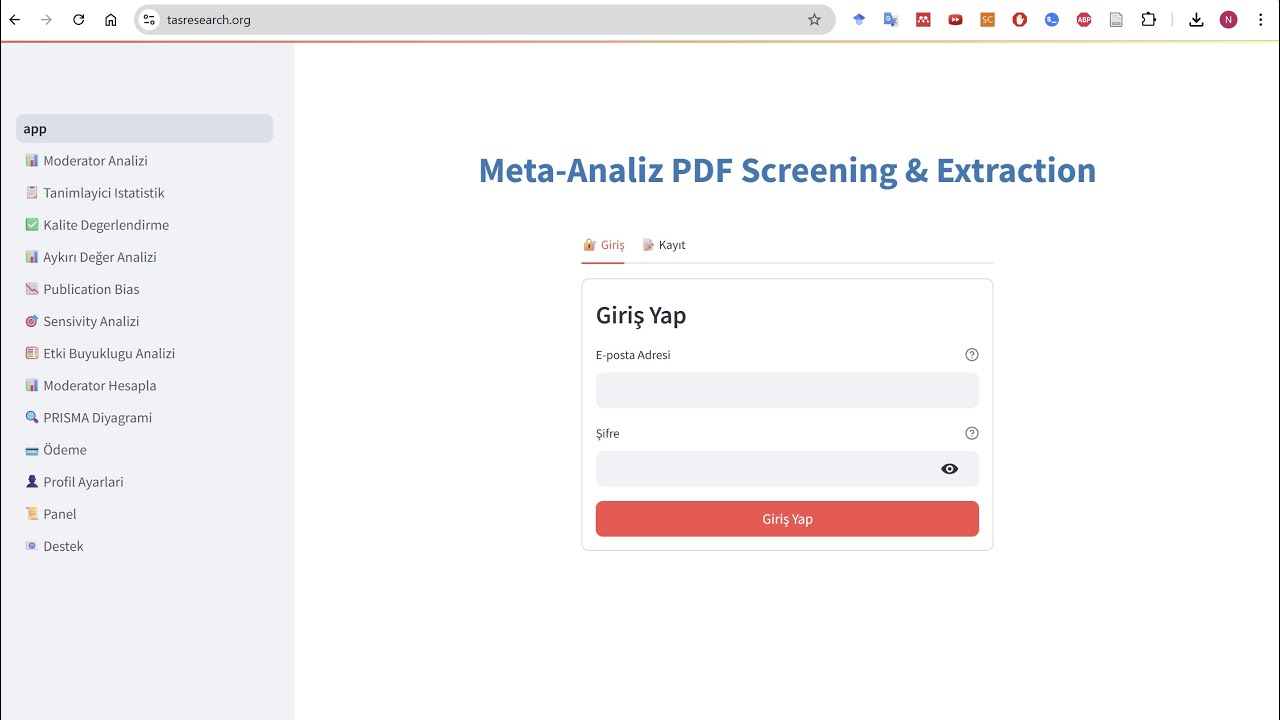Open the Extensions puzzle icon

(x=1148, y=20)
